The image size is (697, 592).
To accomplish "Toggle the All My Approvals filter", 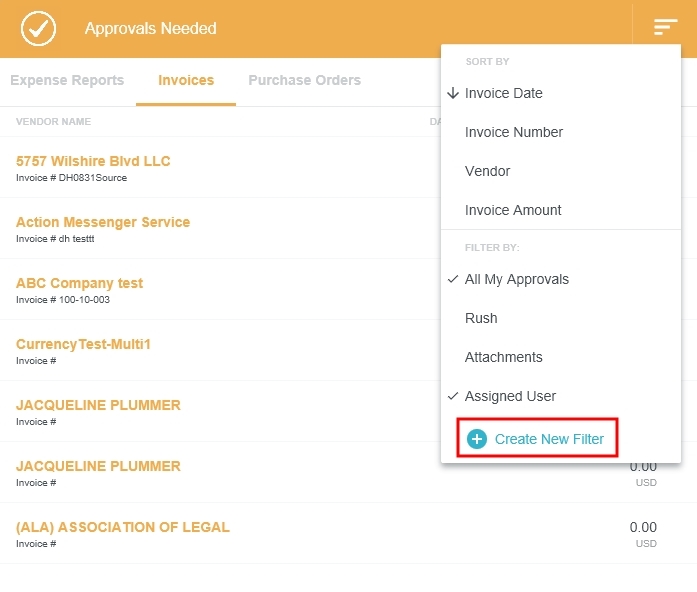I will [516, 279].
